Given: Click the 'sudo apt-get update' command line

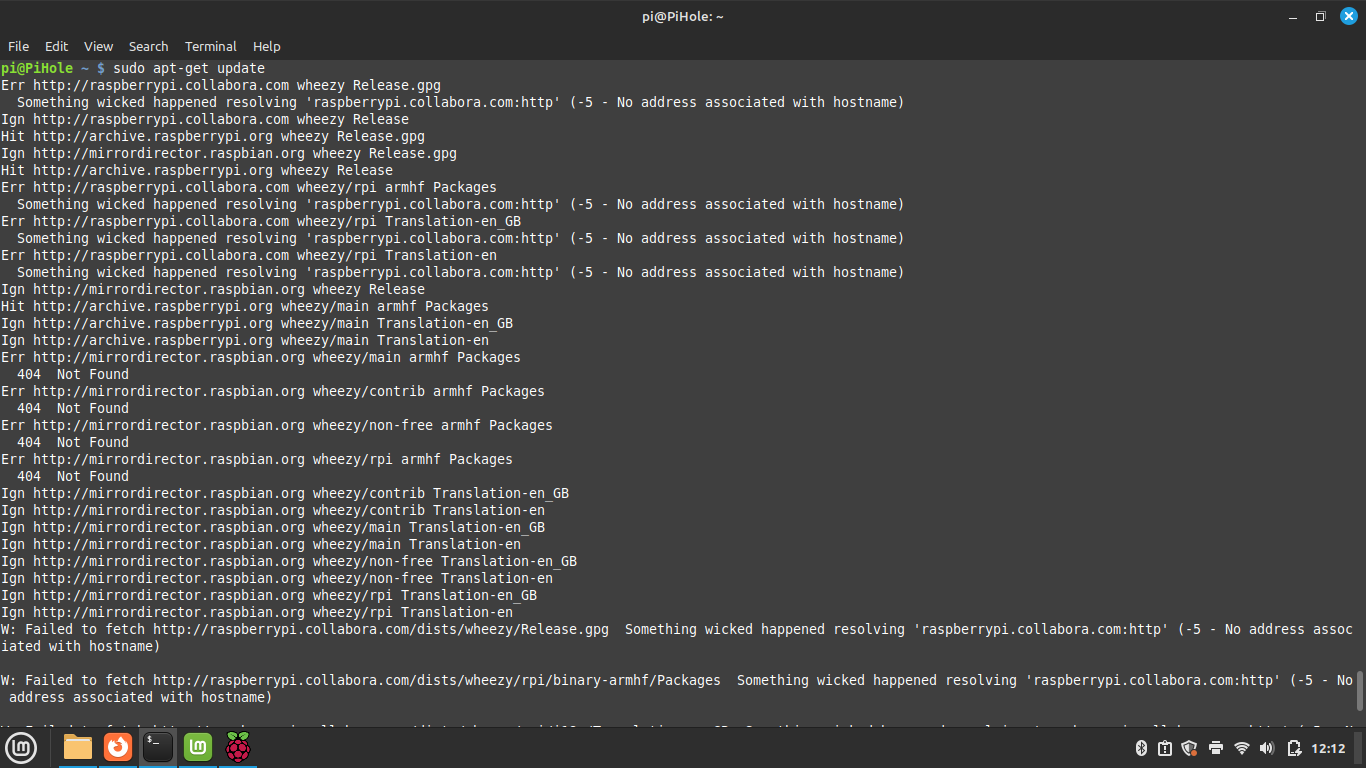Looking at the screenshot, I should (189, 68).
